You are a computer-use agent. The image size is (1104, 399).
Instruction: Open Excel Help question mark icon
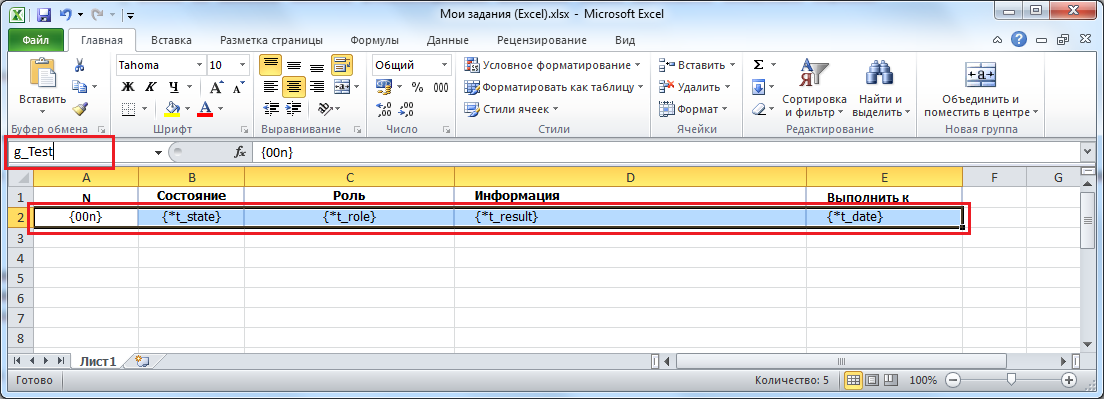pyautogui.click(x=1019, y=39)
